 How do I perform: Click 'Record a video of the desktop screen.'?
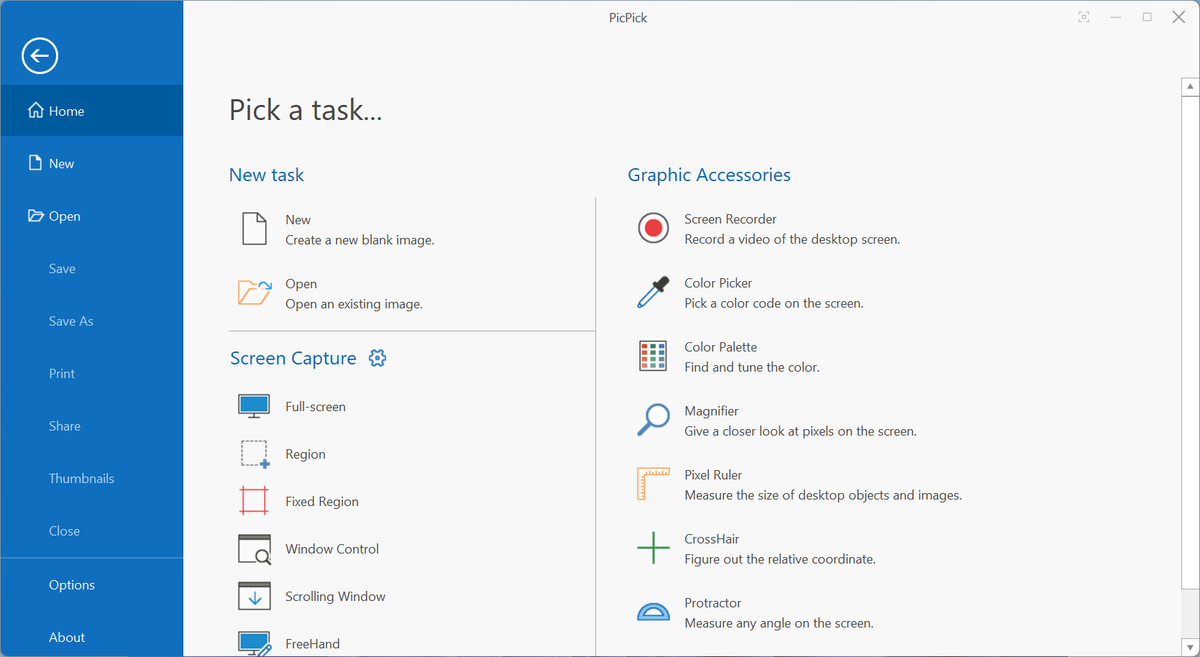[792, 239]
